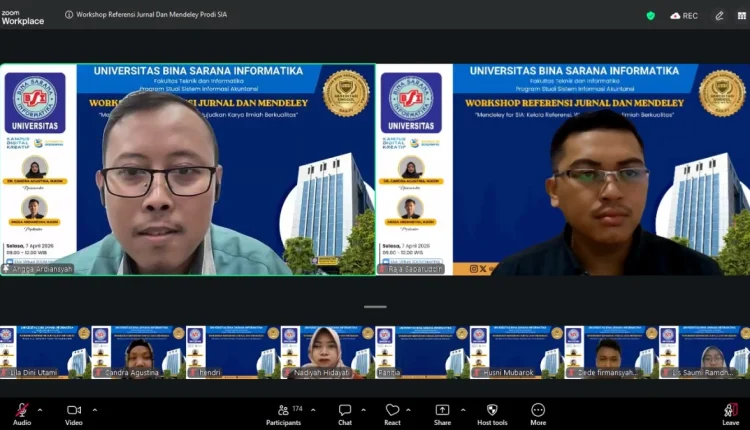Select Angga Ardiansyah's video tile
Screen dimensions: 750x430
(x=188, y=169)
